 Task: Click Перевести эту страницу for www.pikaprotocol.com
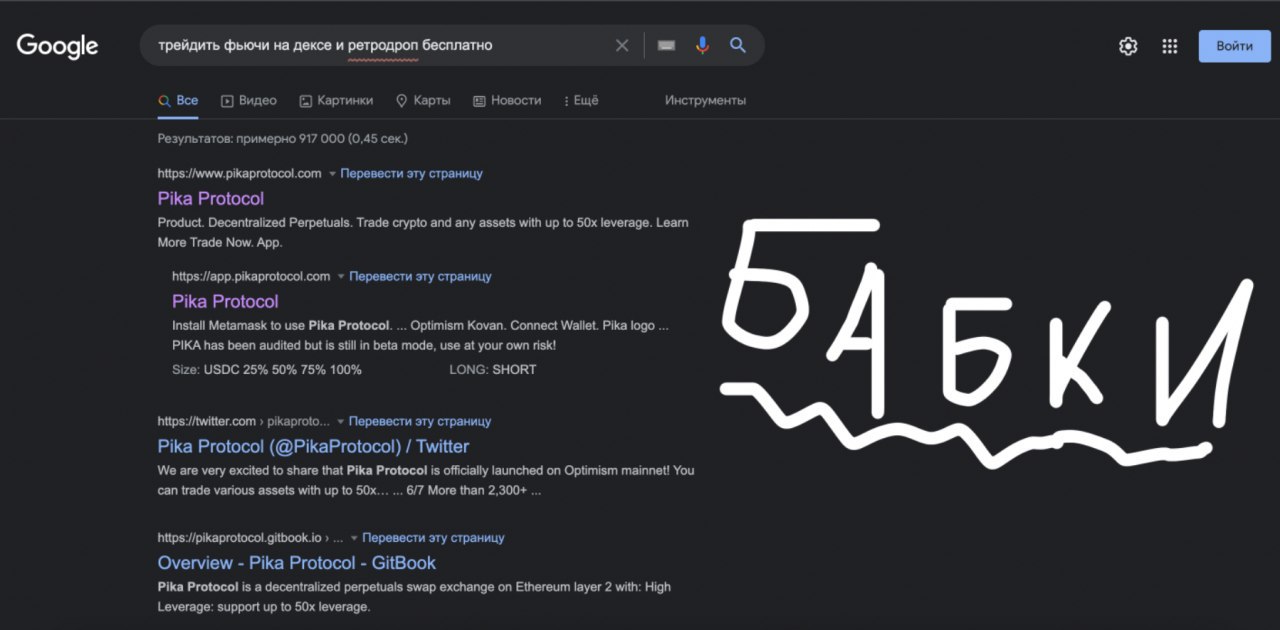[x=411, y=174]
